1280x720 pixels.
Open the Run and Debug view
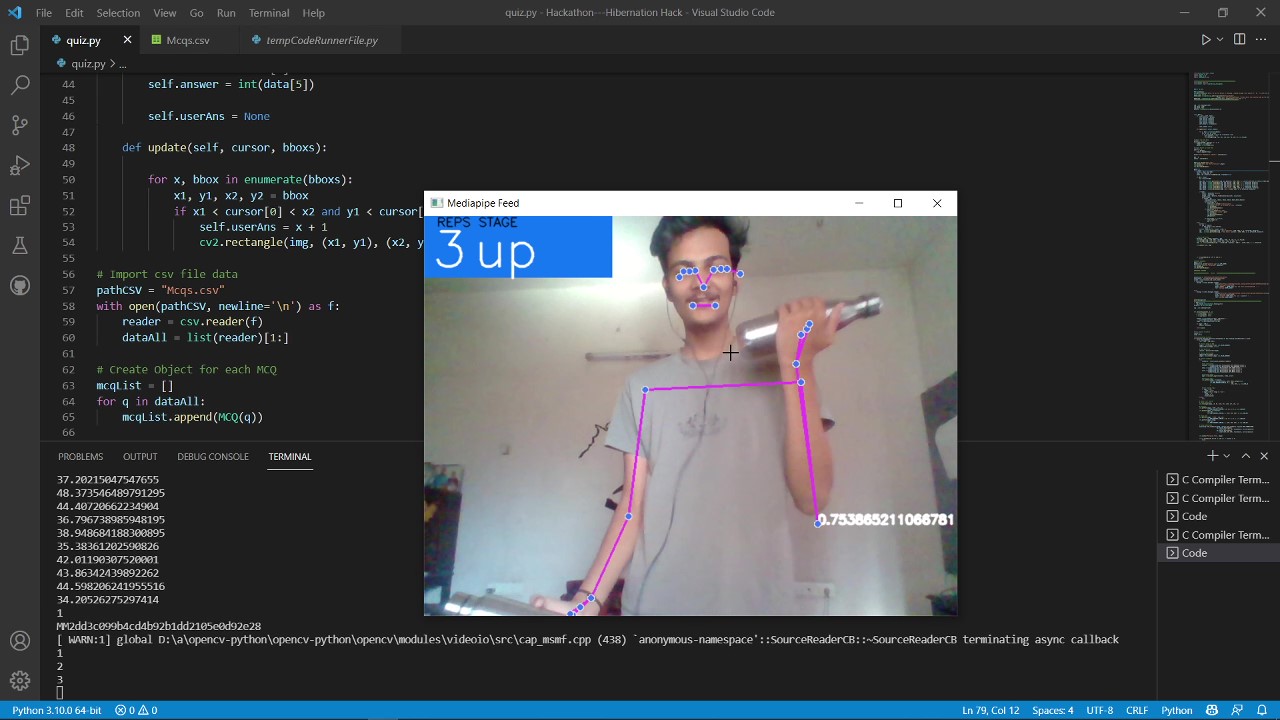(x=20, y=166)
